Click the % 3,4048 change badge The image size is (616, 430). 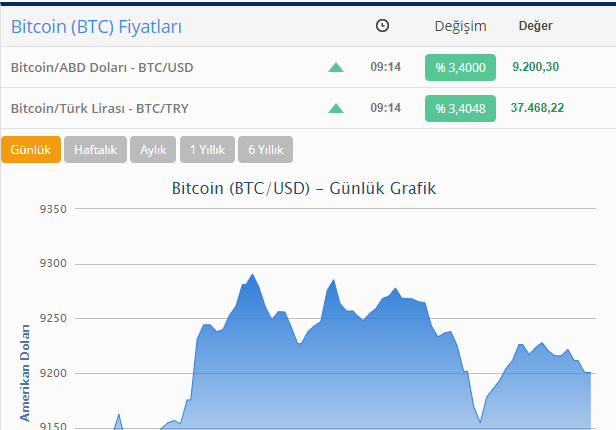(460, 108)
